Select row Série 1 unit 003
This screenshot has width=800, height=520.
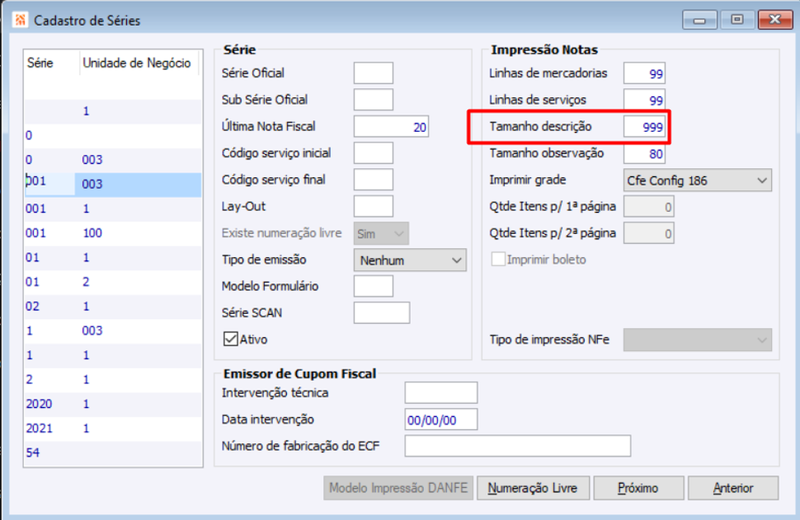tap(113, 331)
